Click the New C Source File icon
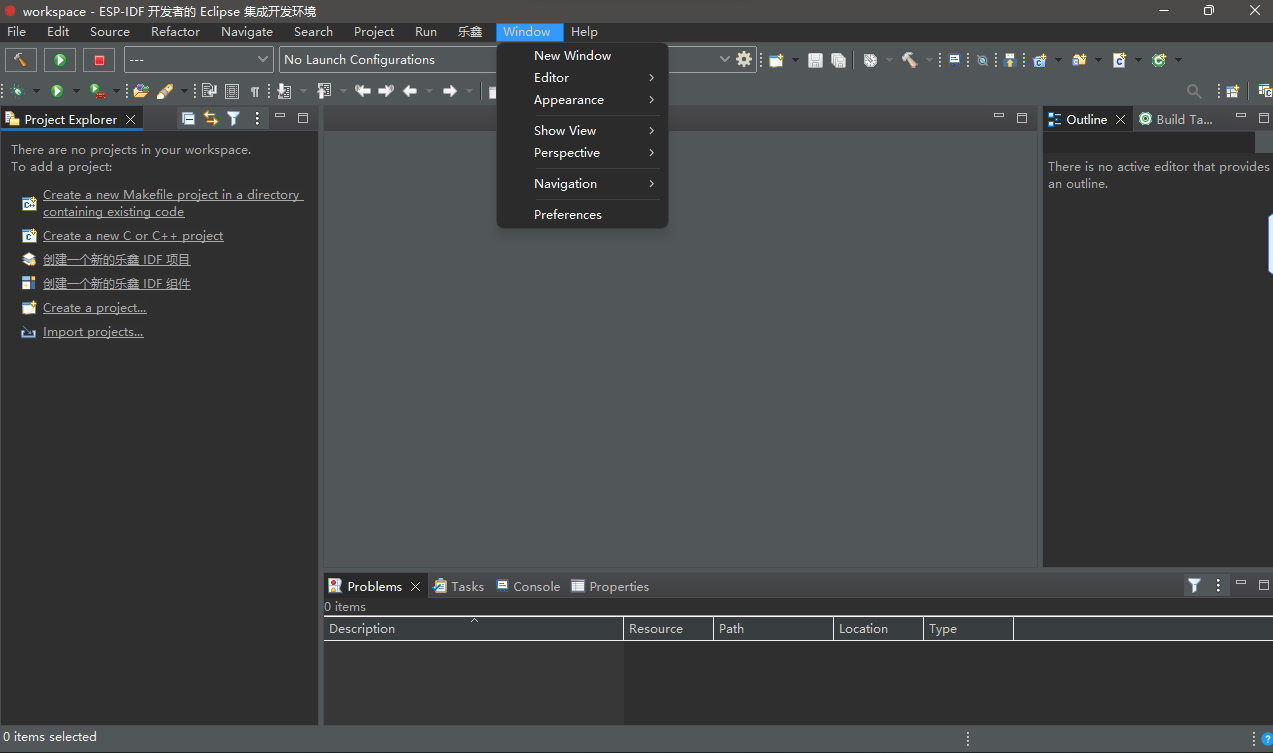This screenshot has height=753, width=1273. 1119,60
